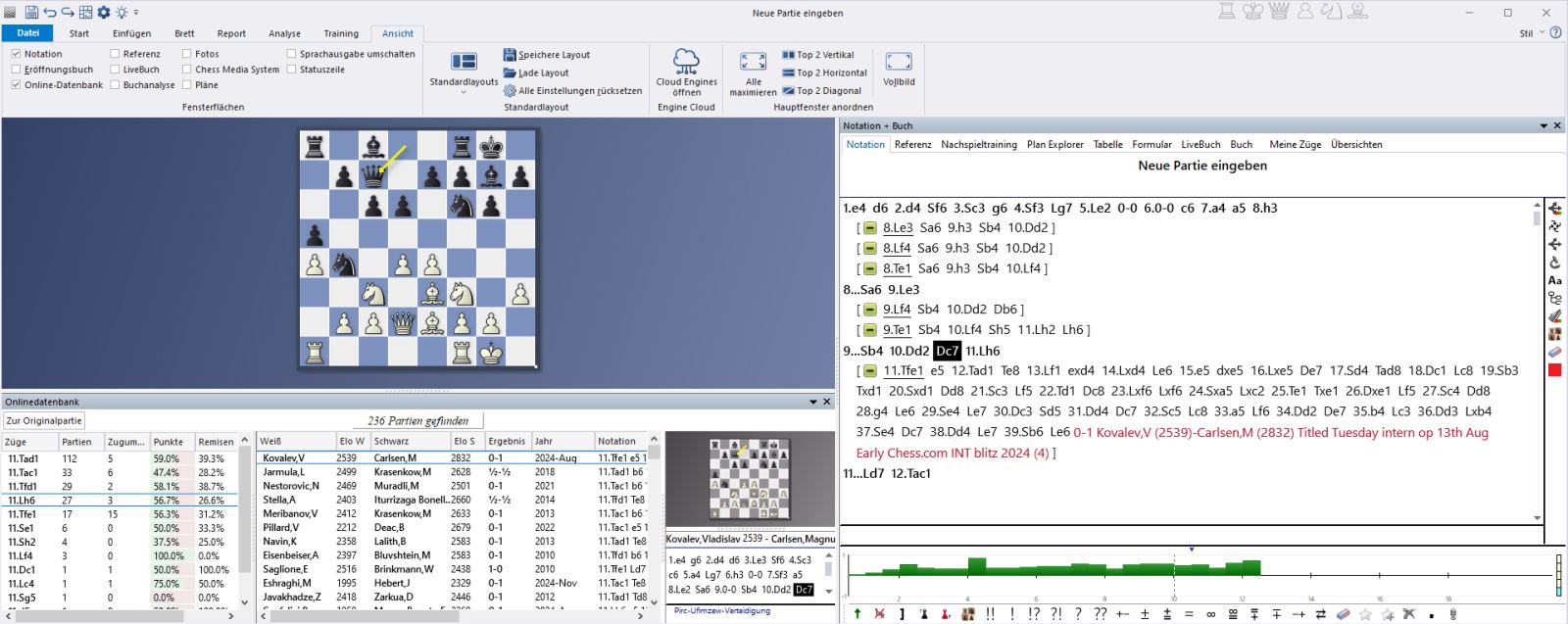Uncheck the Notation checkbox
The height and width of the screenshot is (624, 1568).
pos(16,54)
